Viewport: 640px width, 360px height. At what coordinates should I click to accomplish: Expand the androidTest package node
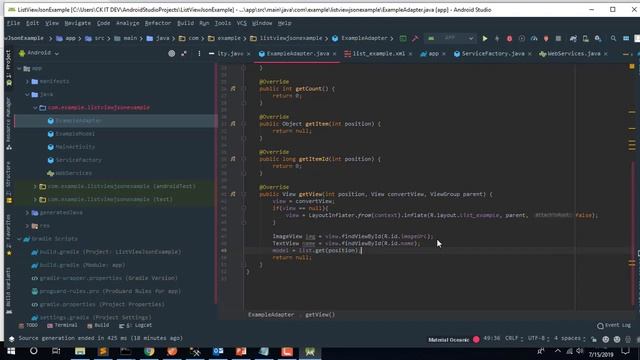pos(35,187)
